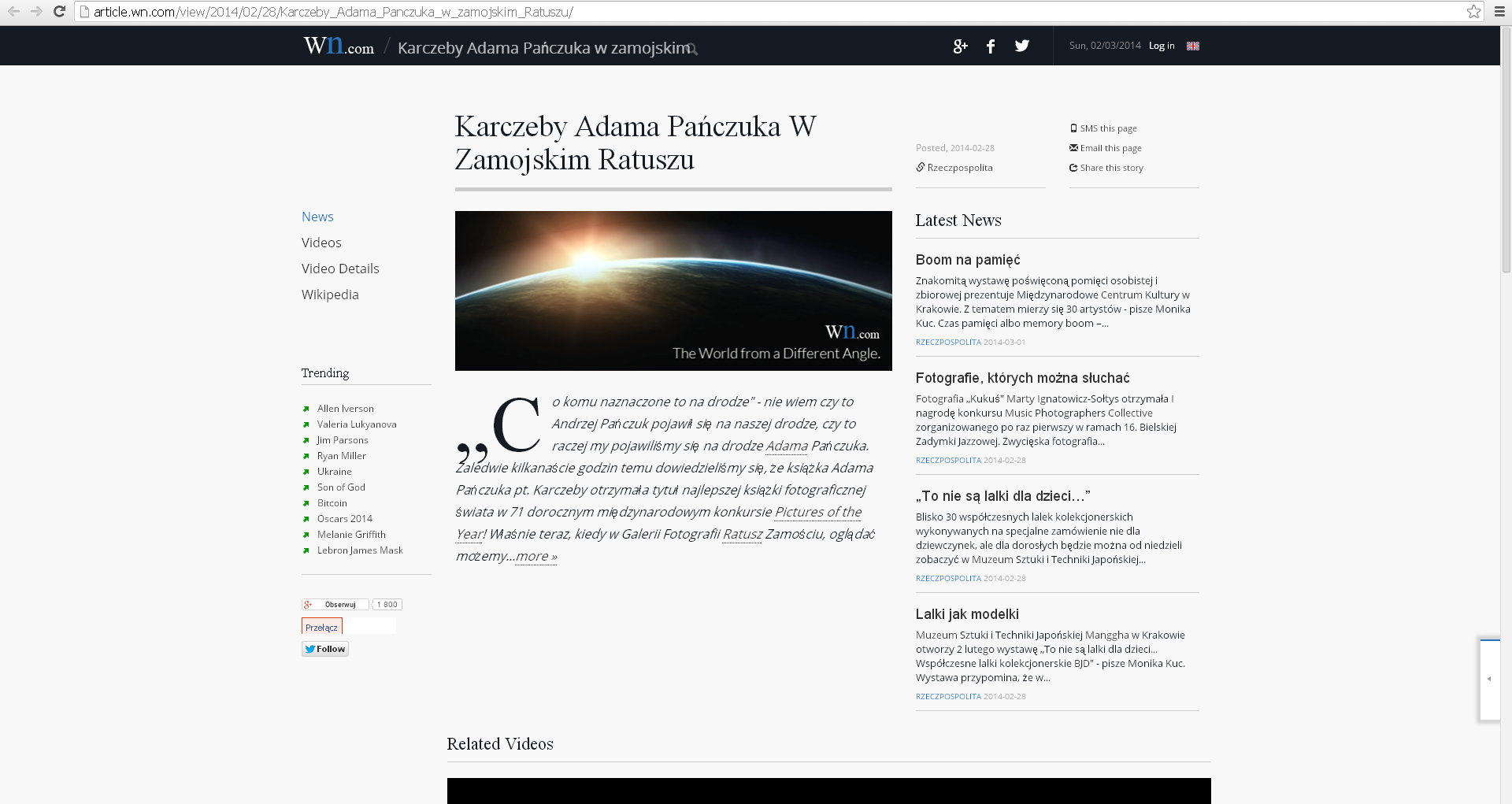
Task: Select Videos in left navigation
Action: pyautogui.click(x=321, y=243)
